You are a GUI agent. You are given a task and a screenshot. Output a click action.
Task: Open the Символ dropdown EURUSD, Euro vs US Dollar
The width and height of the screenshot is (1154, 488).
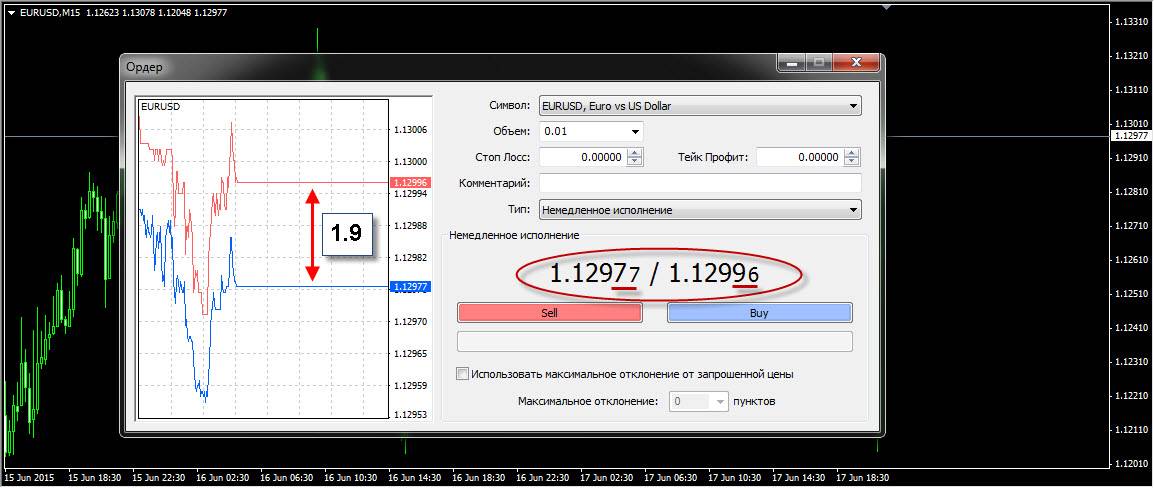coord(699,106)
